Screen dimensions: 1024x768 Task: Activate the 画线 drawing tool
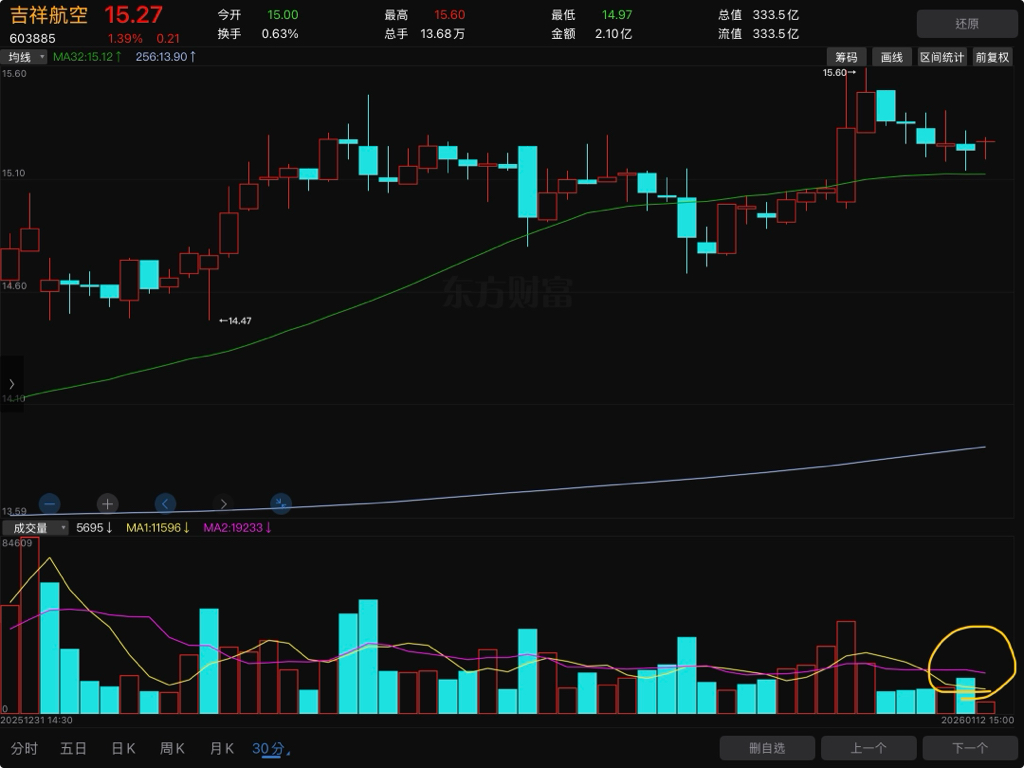click(891, 57)
